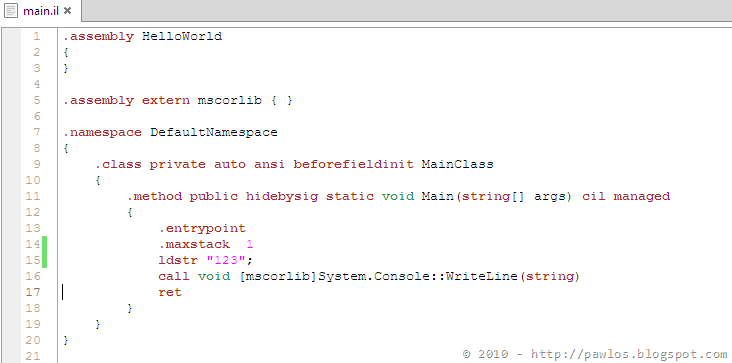Click the main.il file document icon
The height and width of the screenshot is (363, 732).
tap(11, 10)
